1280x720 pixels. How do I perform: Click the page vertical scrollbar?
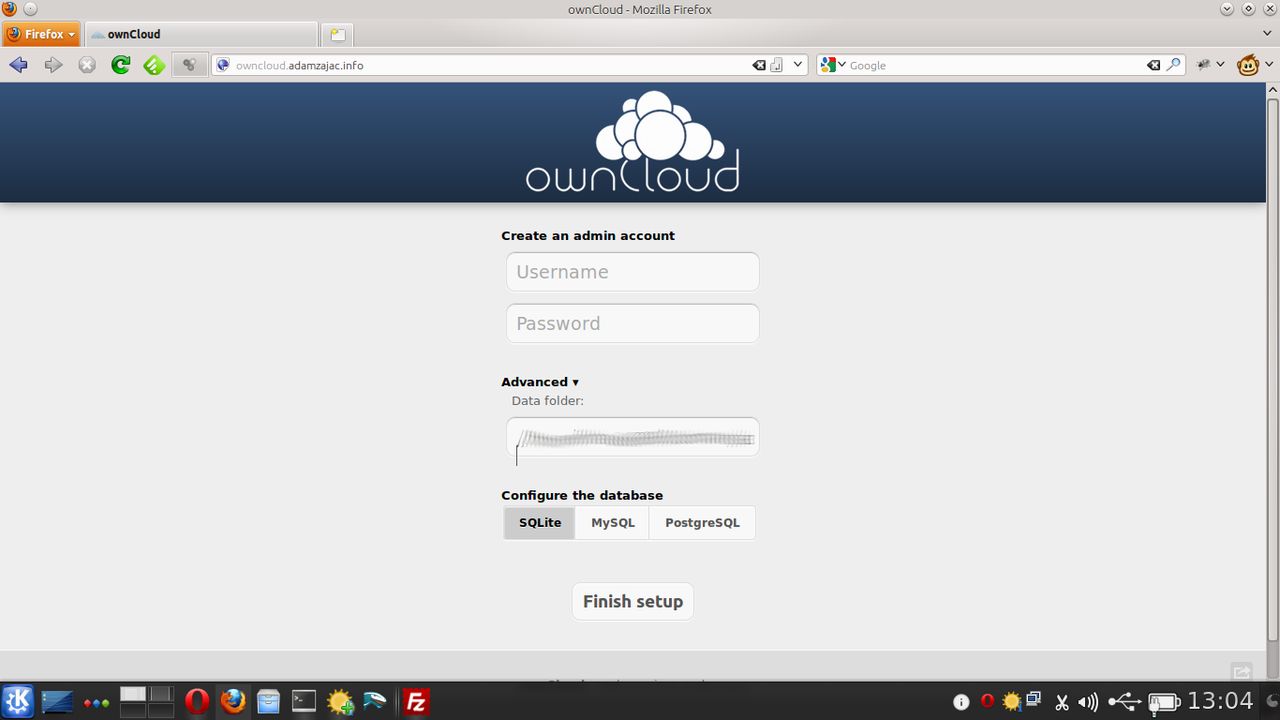pos(1273,370)
